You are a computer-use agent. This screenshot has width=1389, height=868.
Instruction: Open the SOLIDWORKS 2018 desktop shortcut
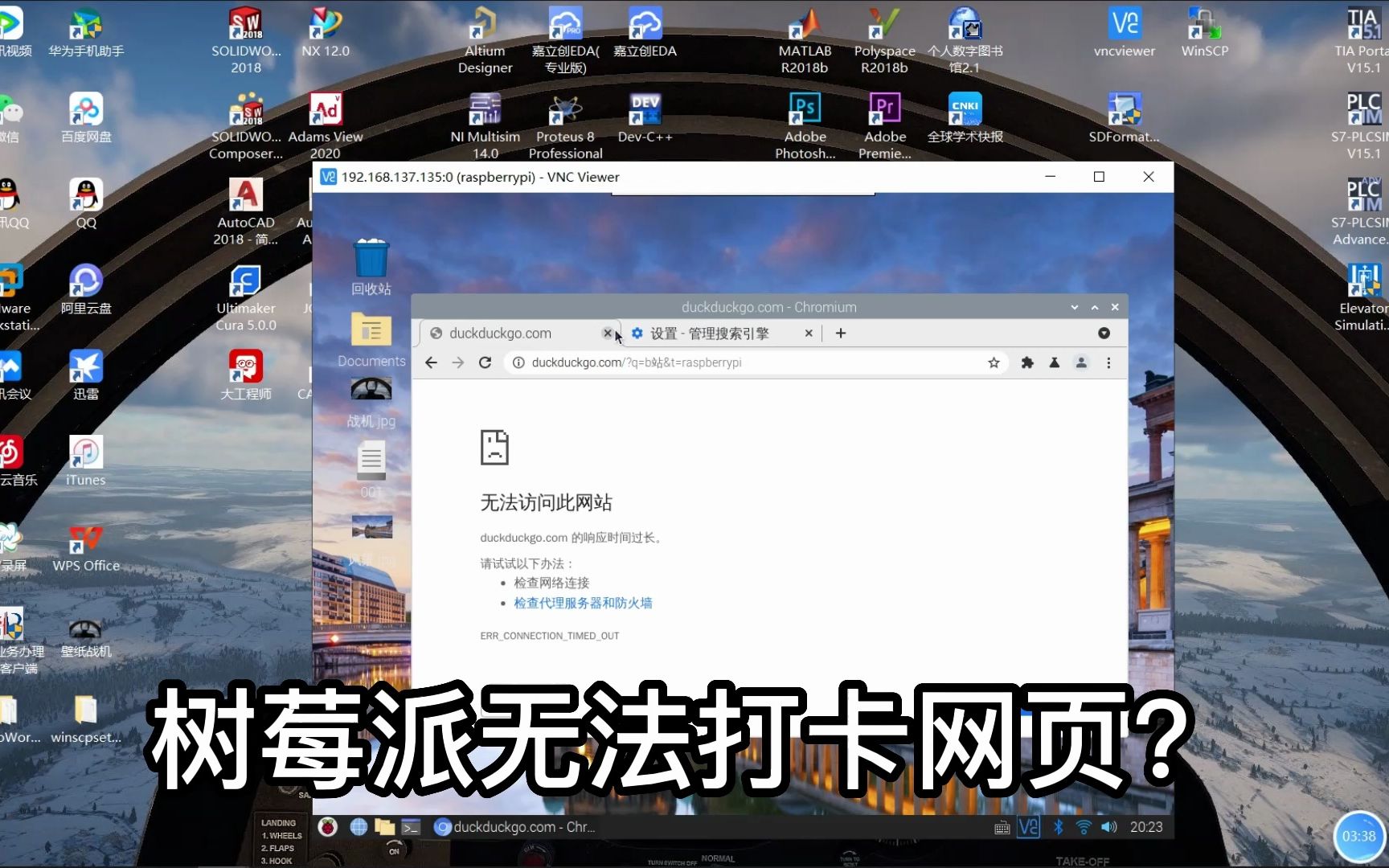[x=246, y=40]
